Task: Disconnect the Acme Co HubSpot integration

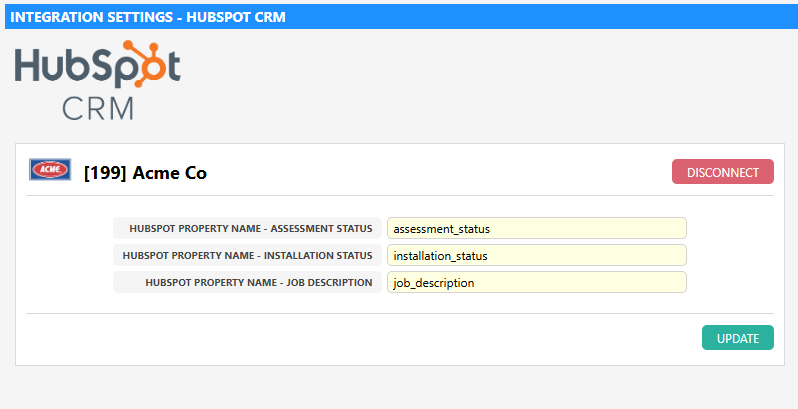Action: click(722, 172)
